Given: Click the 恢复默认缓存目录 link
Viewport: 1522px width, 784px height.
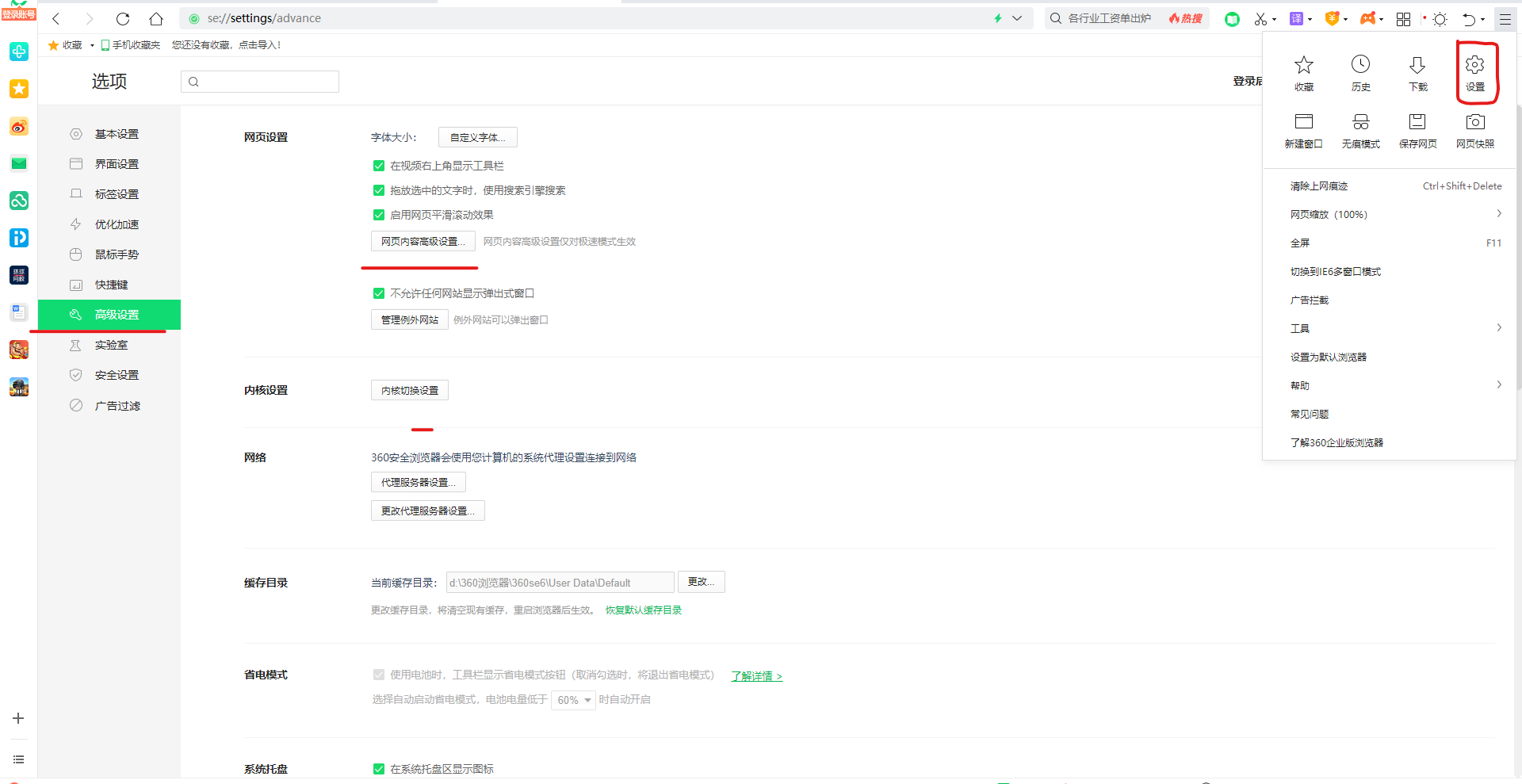Looking at the screenshot, I should (643, 610).
